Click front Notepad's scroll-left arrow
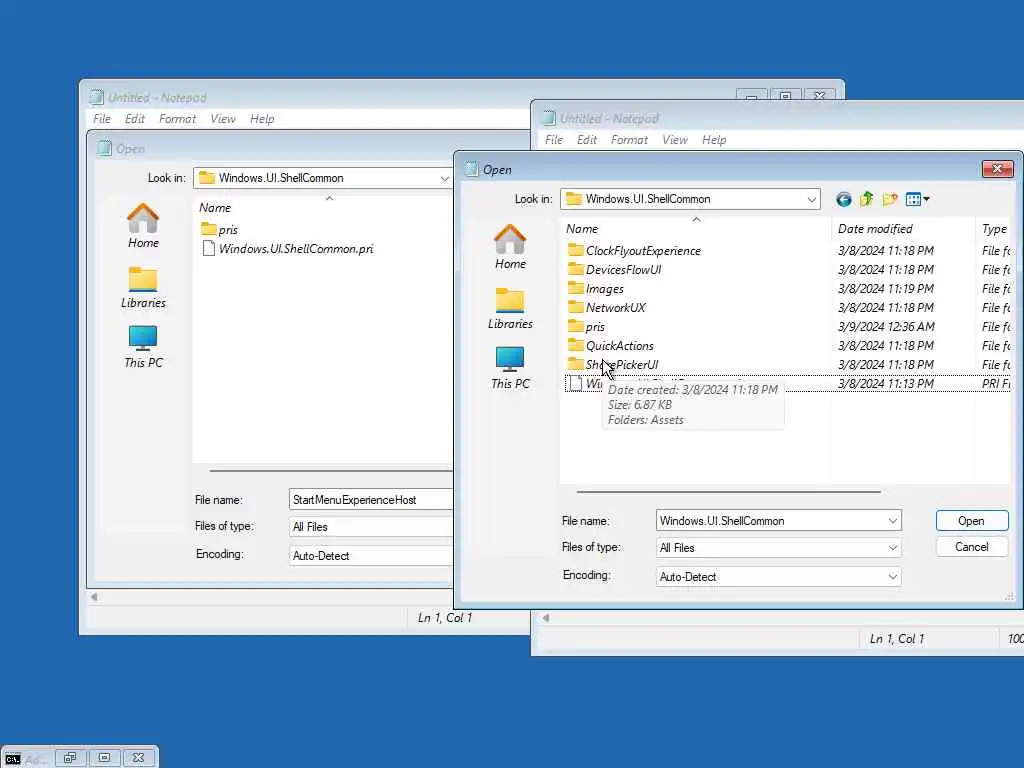 coord(546,618)
